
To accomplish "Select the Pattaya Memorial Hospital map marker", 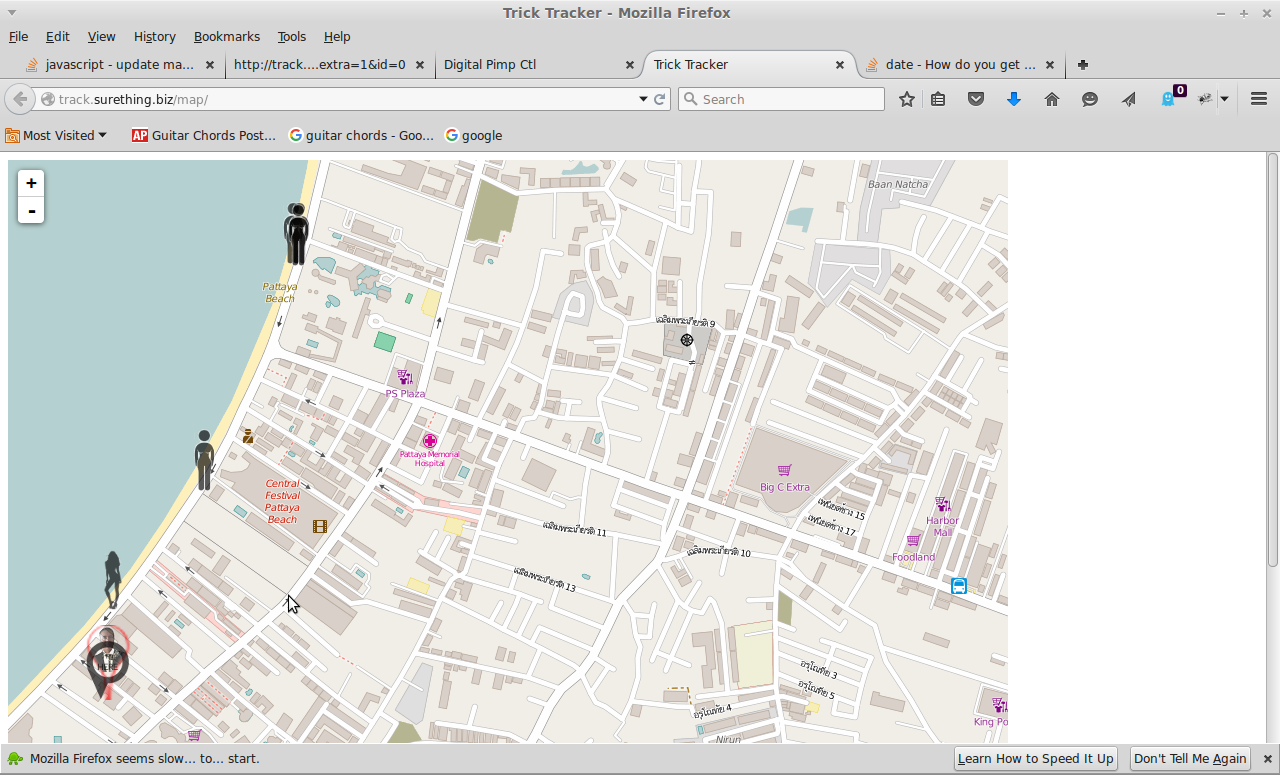I will tap(430, 441).
